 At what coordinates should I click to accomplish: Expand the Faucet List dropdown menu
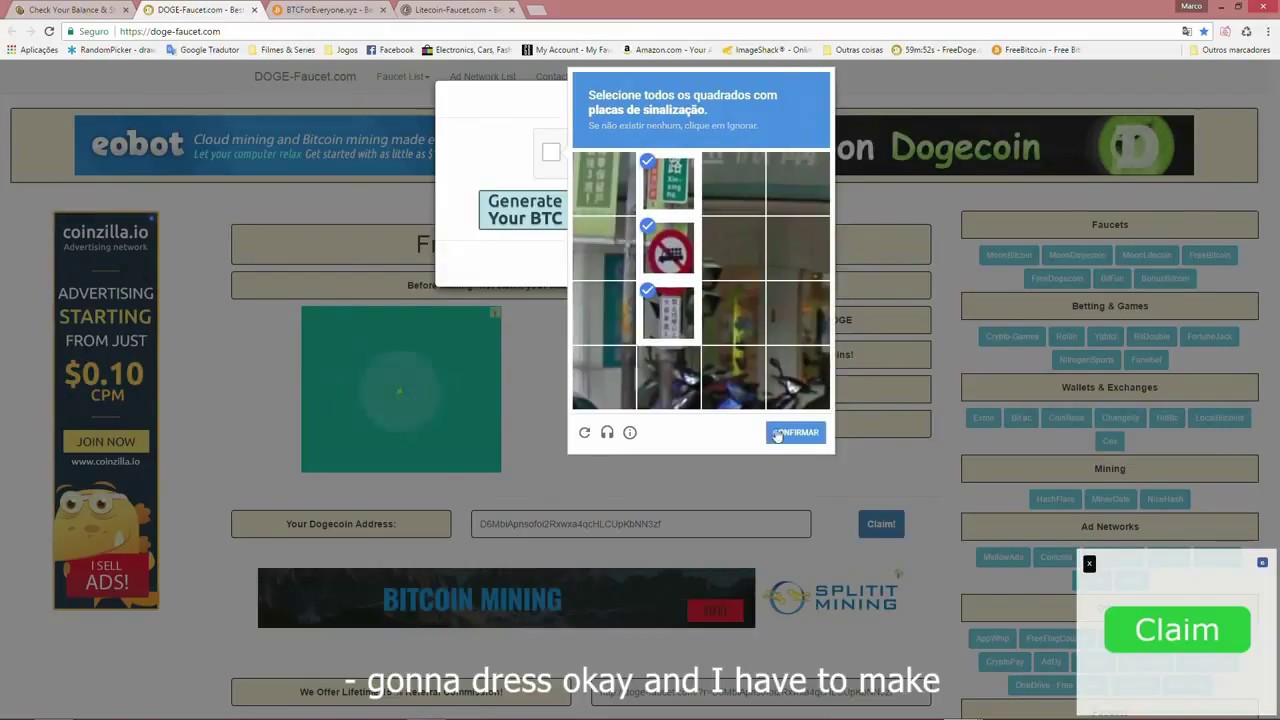(403, 77)
